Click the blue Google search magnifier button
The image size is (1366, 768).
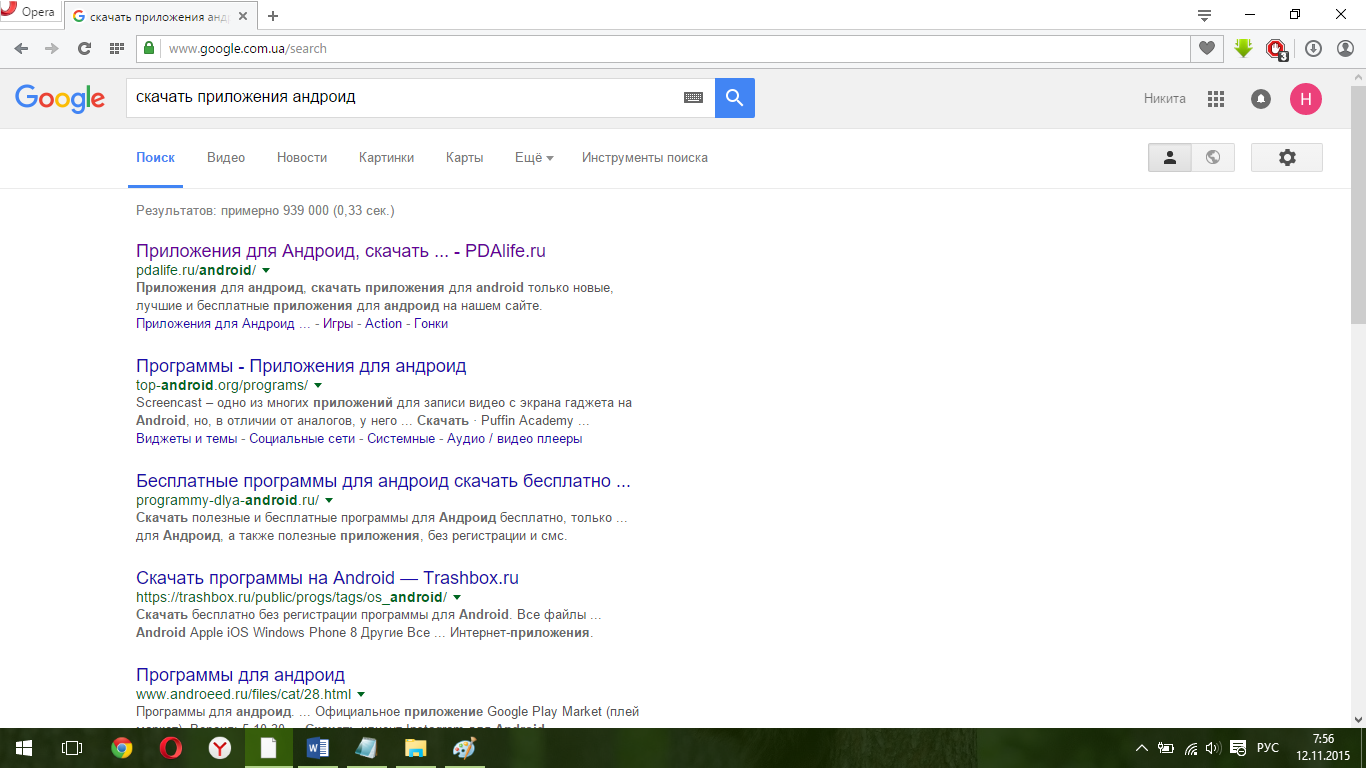734,98
